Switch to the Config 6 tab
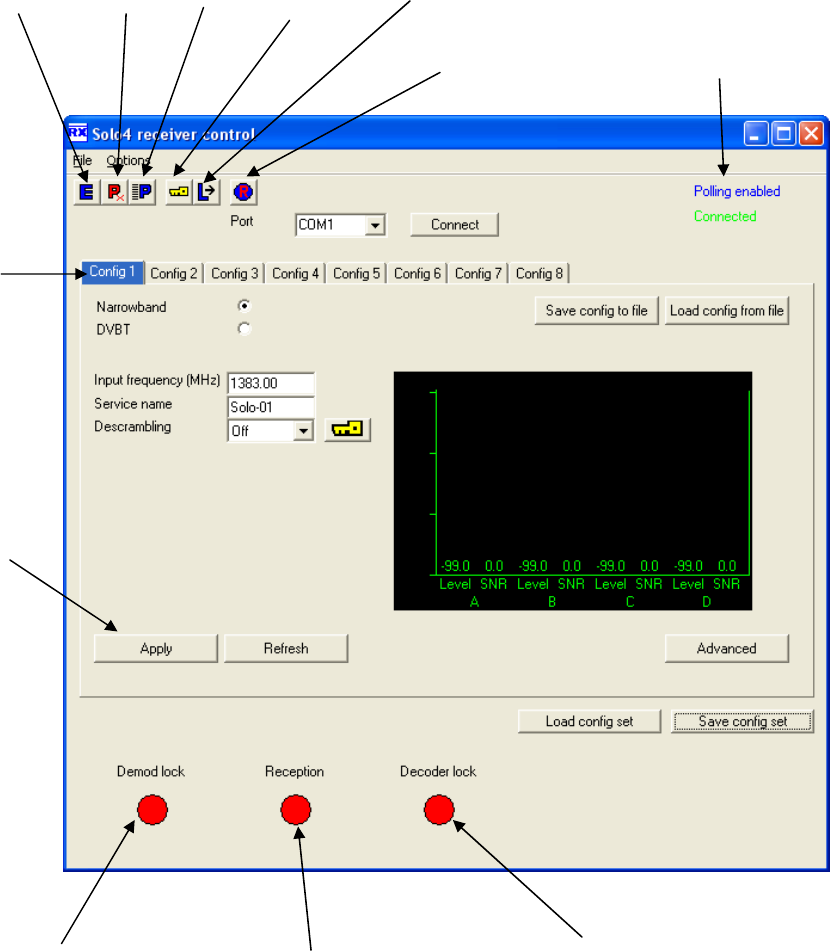Viewport: 830px width, 951px height. point(417,274)
